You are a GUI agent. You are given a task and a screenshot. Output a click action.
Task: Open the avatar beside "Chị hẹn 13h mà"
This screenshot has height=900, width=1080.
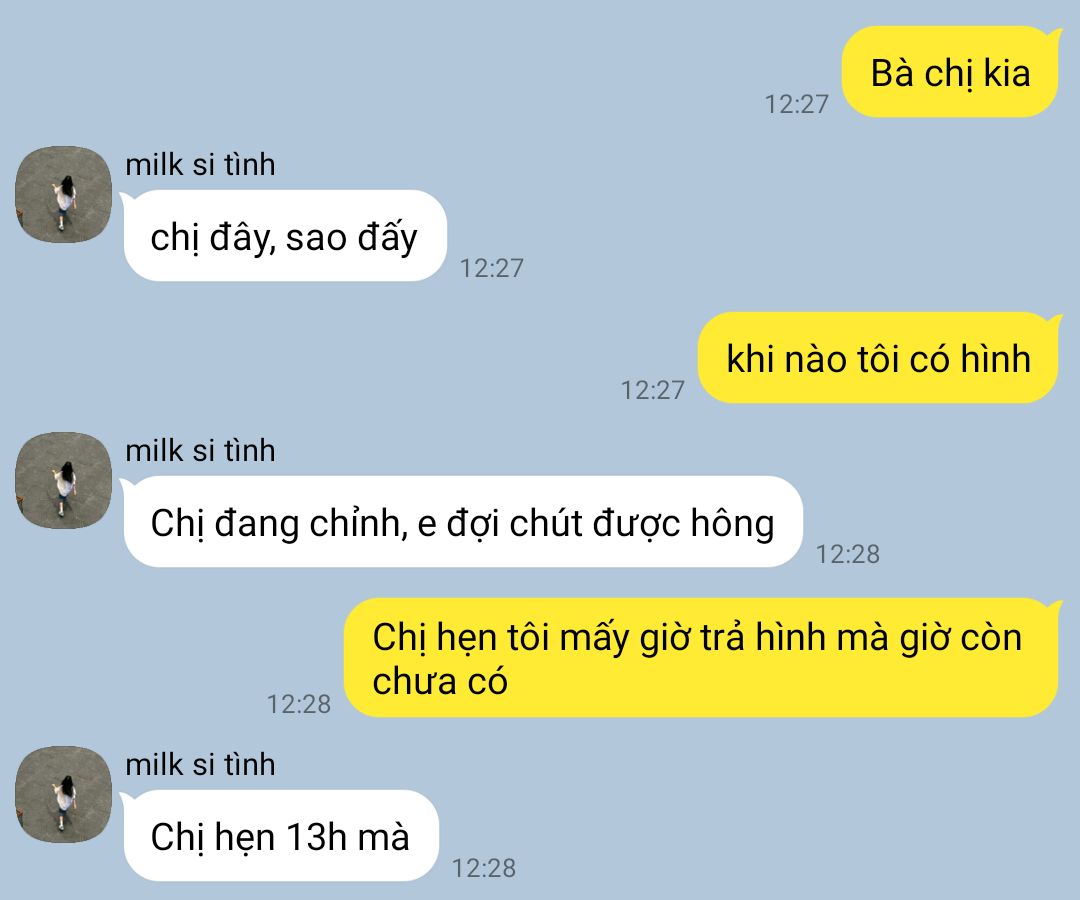[x=63, y=794]
